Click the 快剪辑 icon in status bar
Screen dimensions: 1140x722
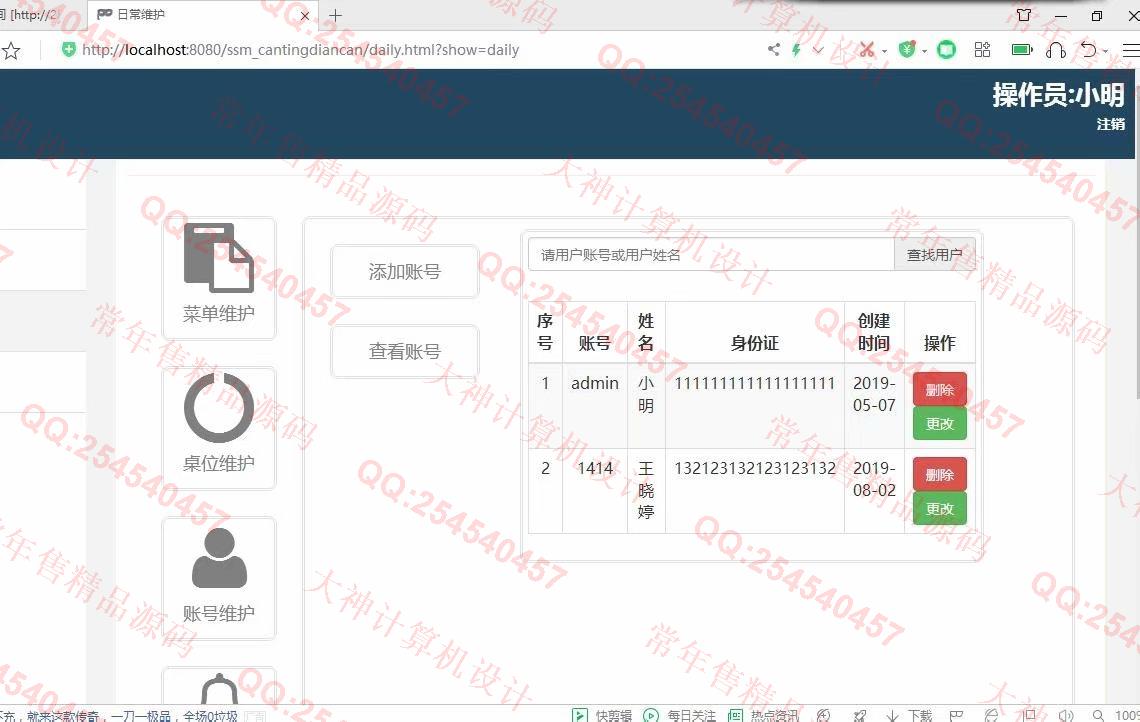pos(579,715)
